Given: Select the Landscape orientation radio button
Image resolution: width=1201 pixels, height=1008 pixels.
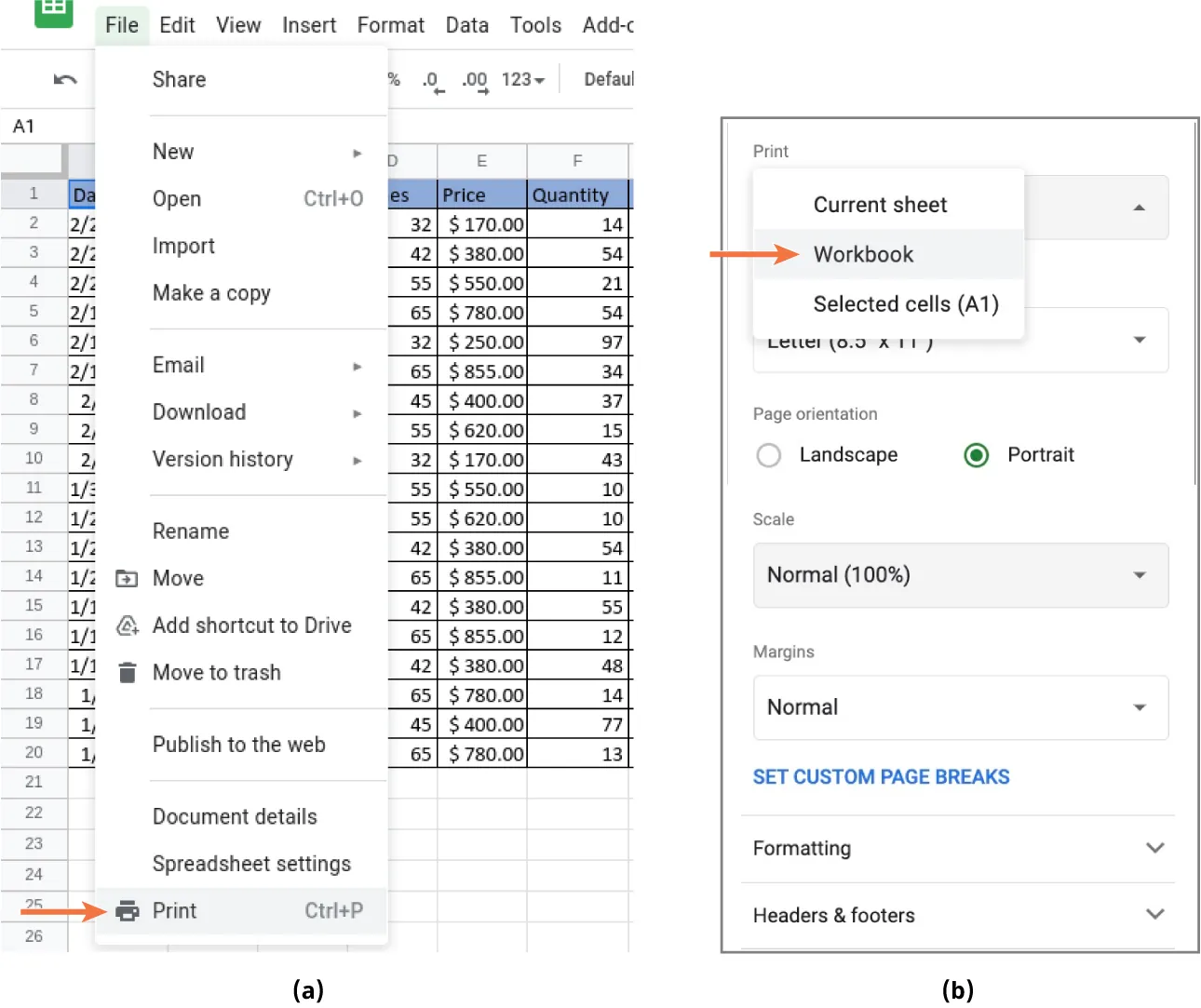Looking at the screenshot, I should coord(768,455).
